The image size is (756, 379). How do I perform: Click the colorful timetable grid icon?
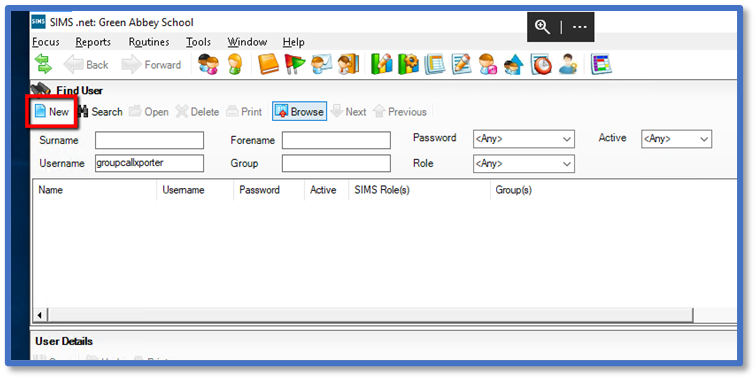[x=601, y=64]
